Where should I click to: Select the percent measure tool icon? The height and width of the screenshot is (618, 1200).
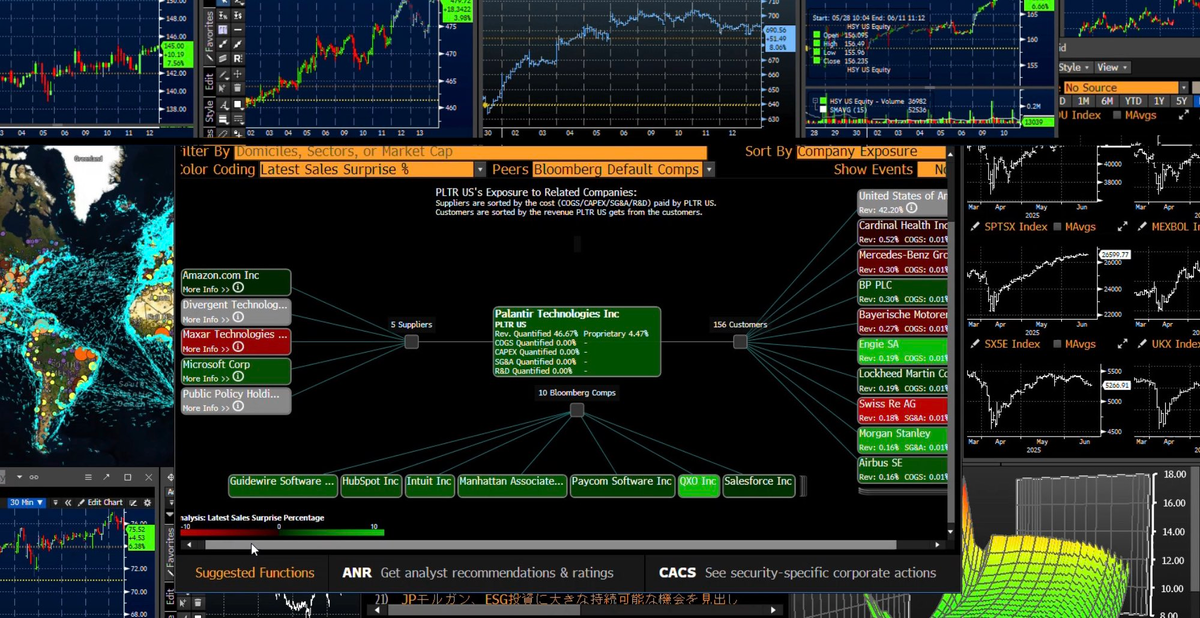(223, 16)
